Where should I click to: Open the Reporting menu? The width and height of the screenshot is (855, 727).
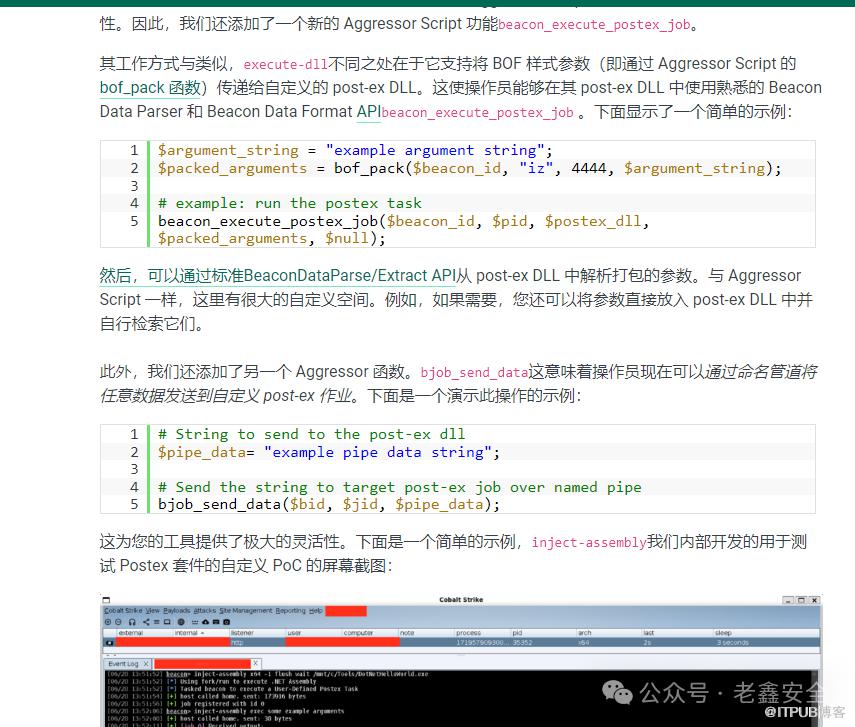coord(291,610)
